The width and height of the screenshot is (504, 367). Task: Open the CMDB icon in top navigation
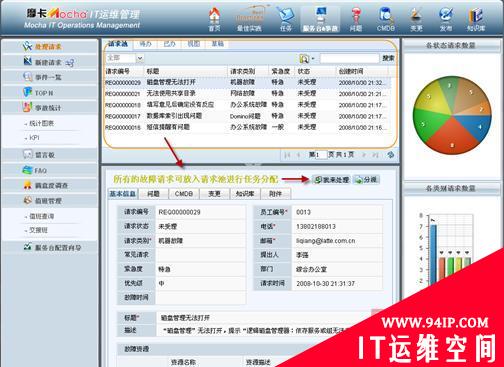386,19
